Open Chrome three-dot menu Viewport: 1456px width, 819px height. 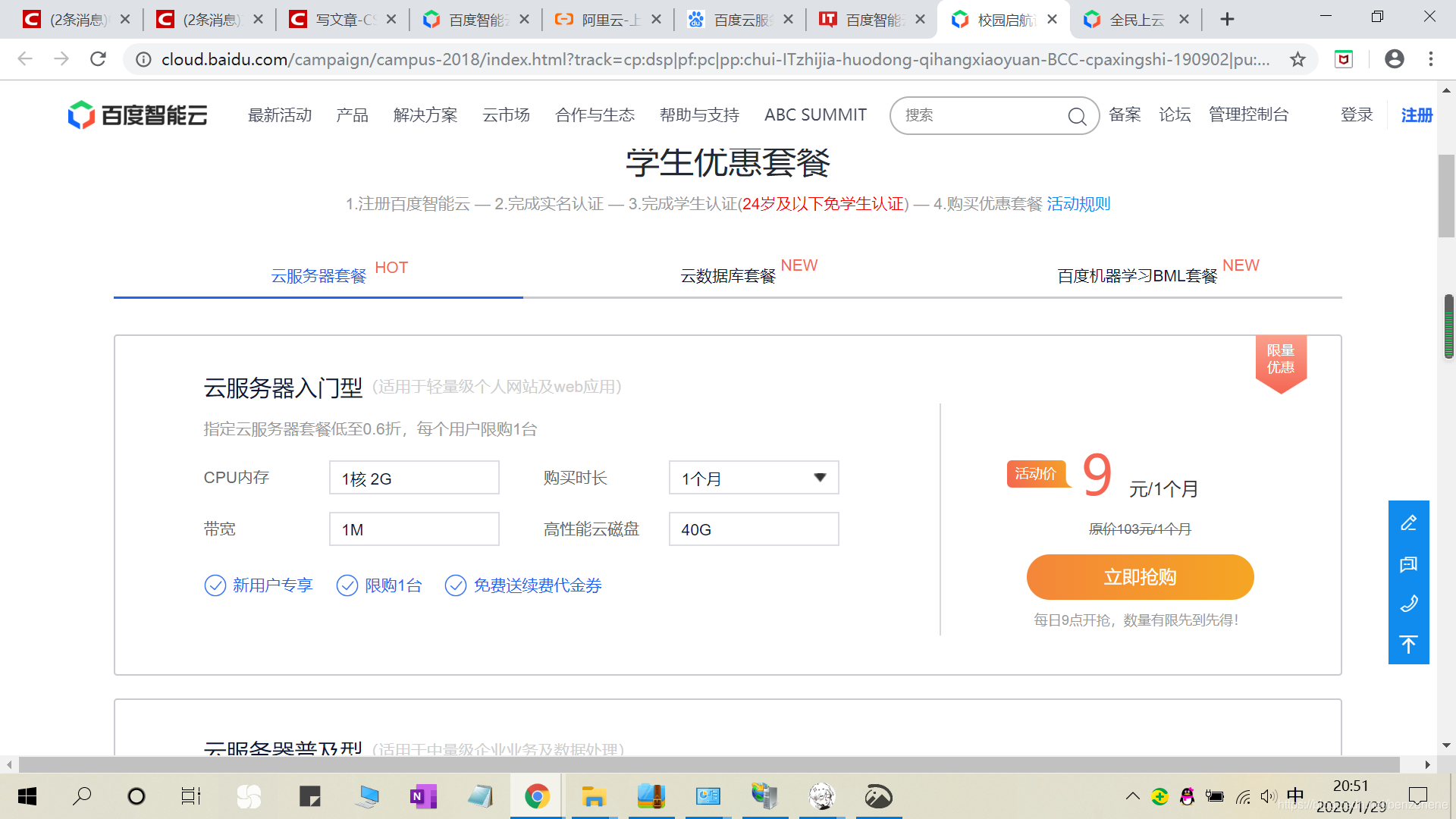point(1431,59)
